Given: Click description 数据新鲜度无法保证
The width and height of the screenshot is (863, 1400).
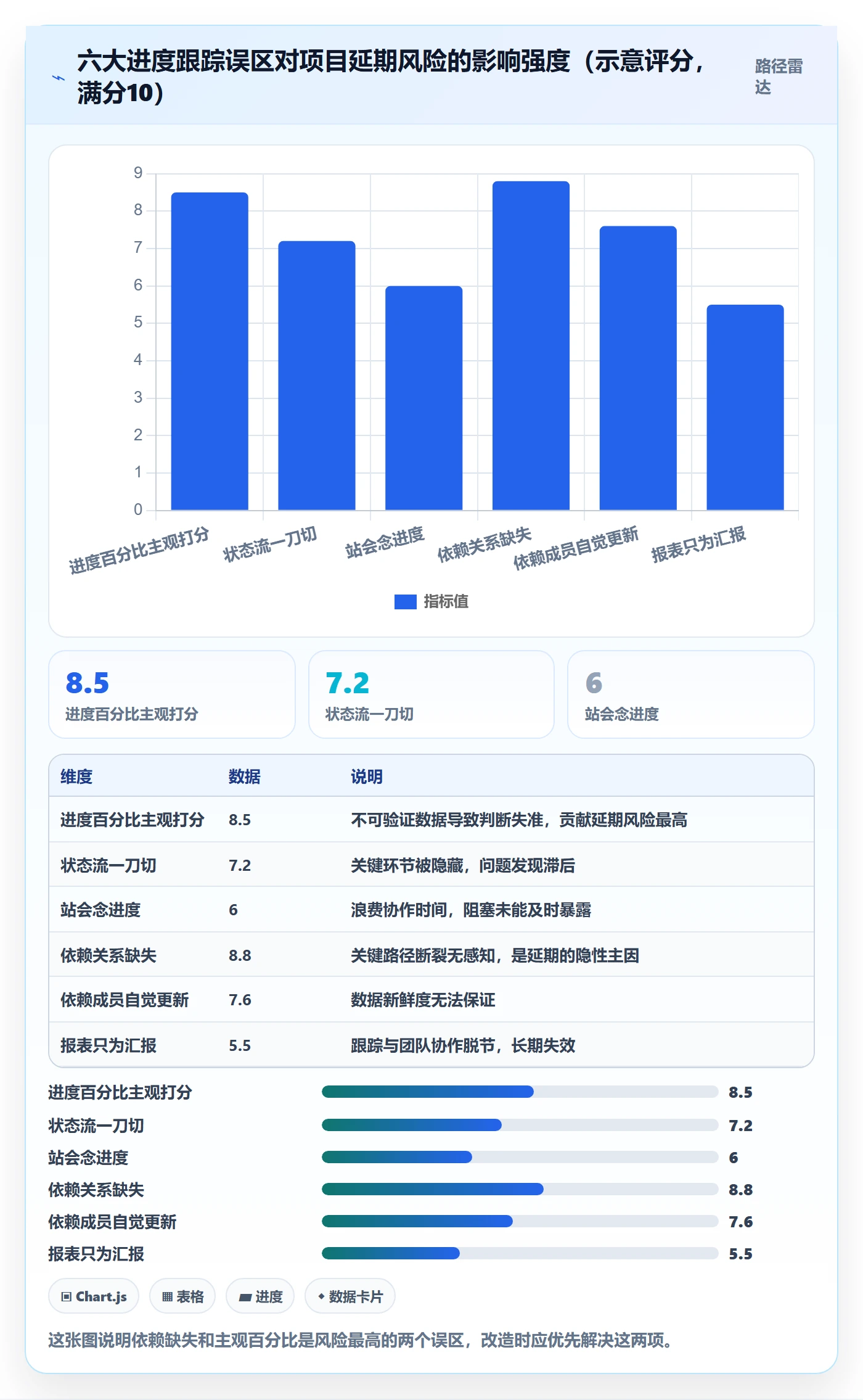Looking at the screenshot, I should (x=423, y=1000).
